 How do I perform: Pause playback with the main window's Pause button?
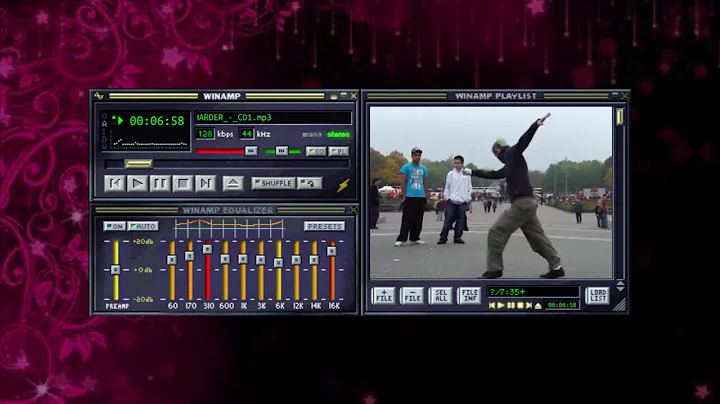pos(160,184)
